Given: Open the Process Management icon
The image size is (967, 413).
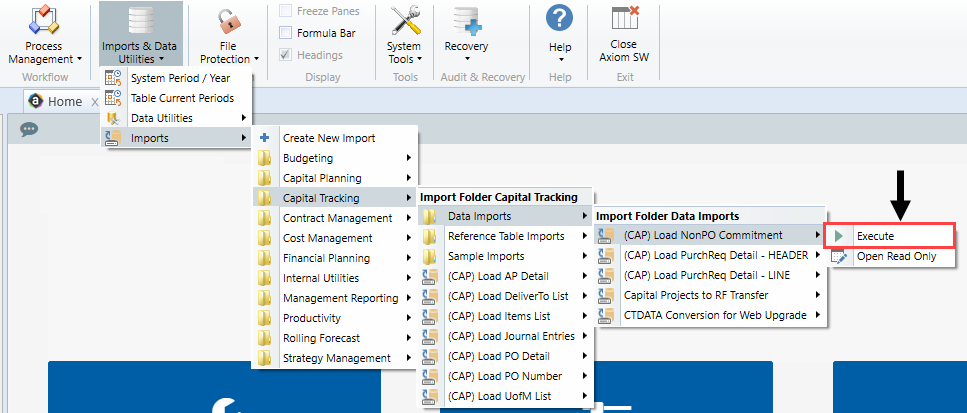Looking at the screenshot, I should tap(44, 20).
